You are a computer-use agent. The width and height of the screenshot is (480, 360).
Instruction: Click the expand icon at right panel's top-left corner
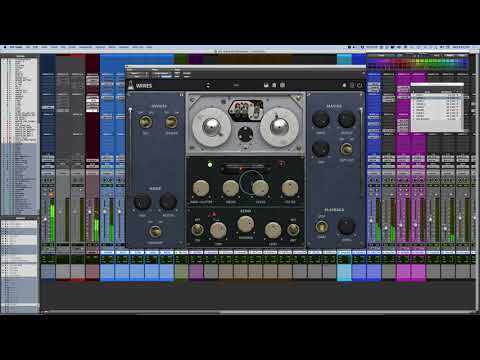coord(309,95)
